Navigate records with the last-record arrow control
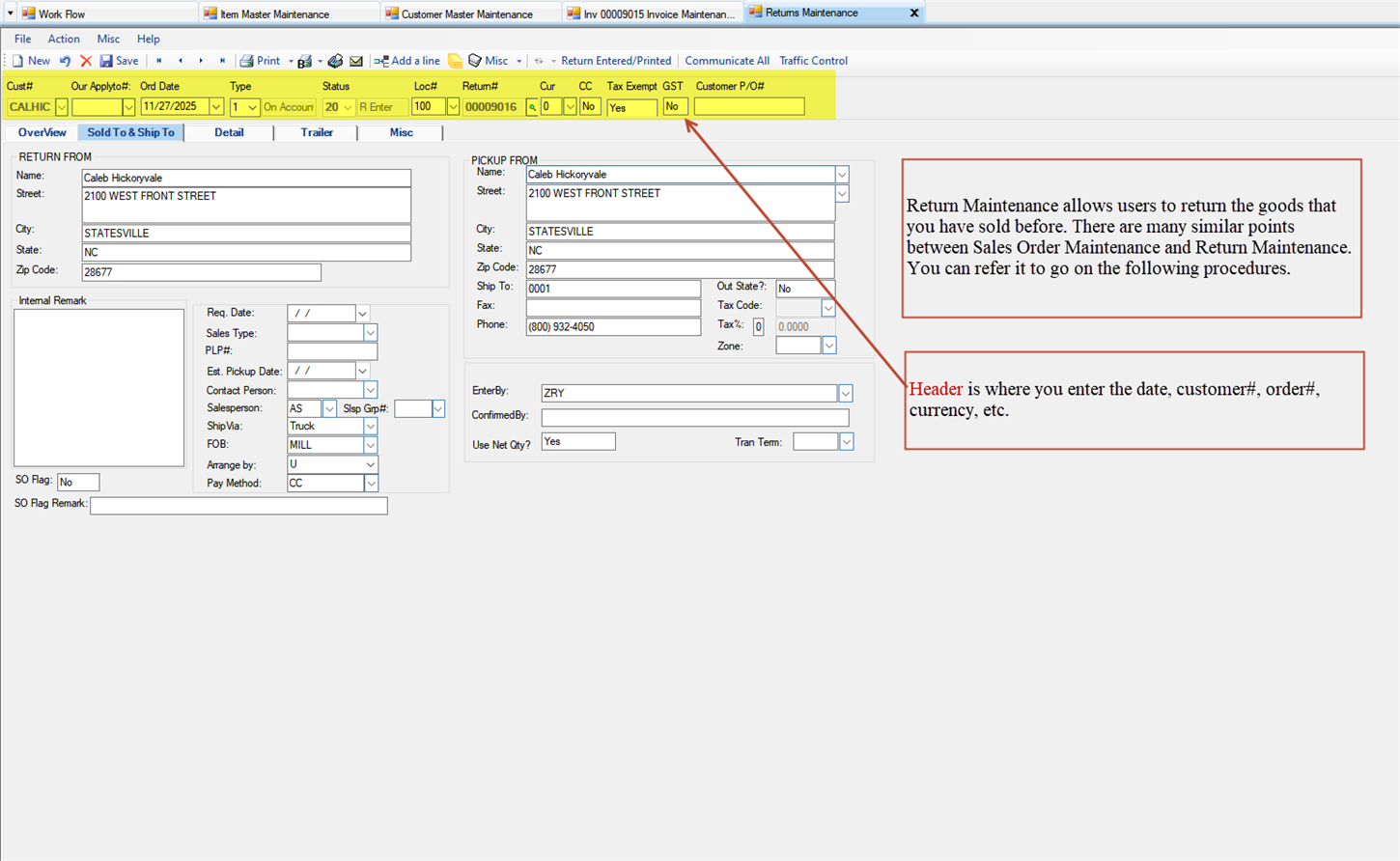Image resolution: width=1400 pixels, height=861 pixels. point(222,61)
